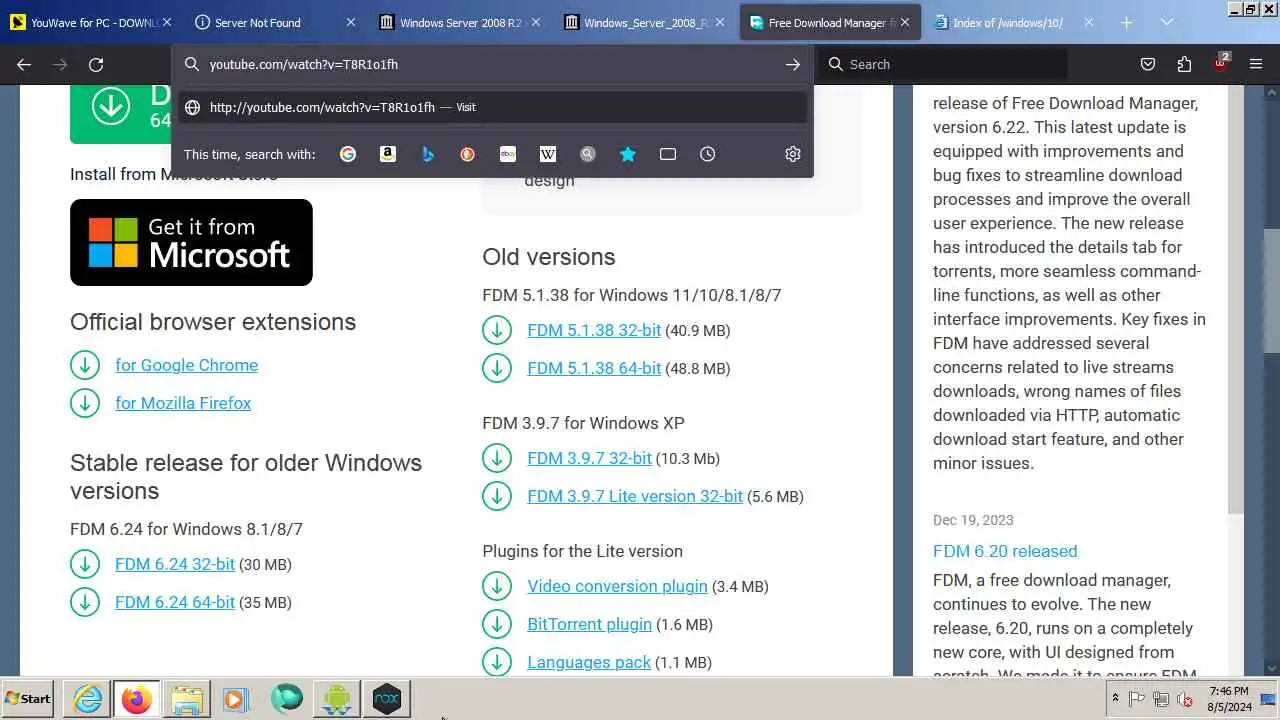
Task: Click download arrow icon beside Google Chrome
Action: [x=85, y=365]
